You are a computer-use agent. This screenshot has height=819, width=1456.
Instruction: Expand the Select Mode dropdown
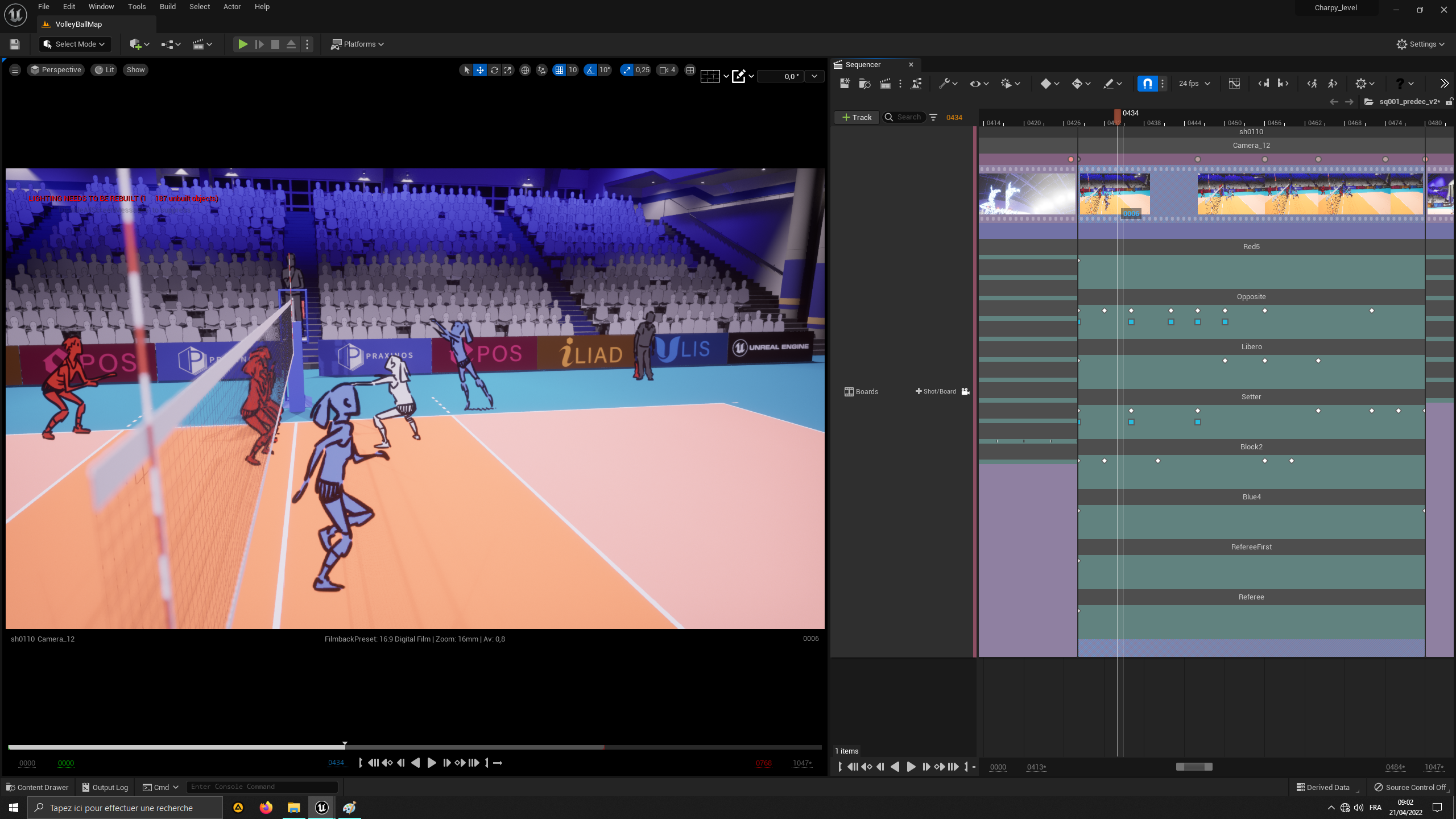click(x=75, y=44)
